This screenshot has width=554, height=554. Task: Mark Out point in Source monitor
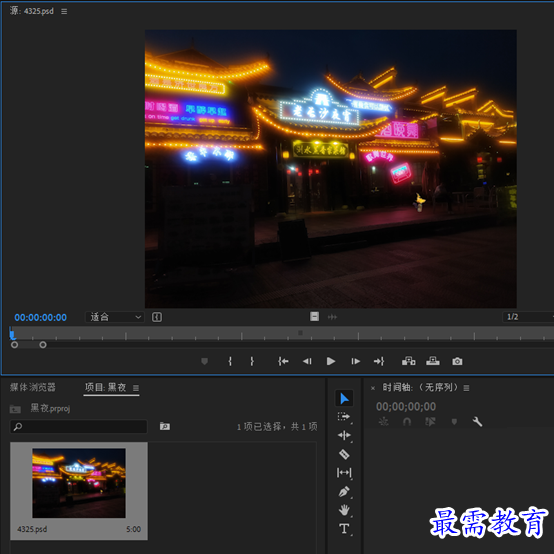tap(252, 361)
